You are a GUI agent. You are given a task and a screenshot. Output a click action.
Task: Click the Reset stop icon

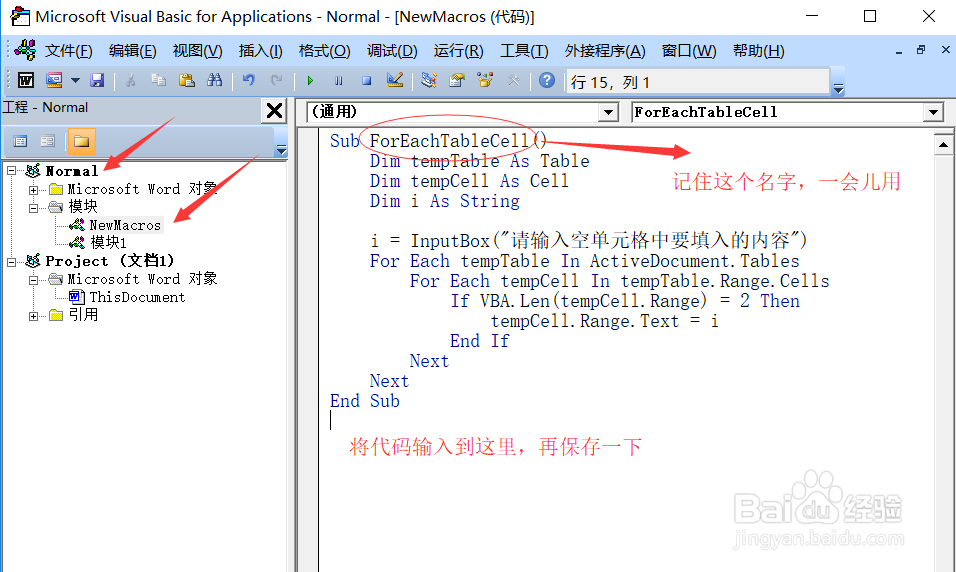coord(366,80)
